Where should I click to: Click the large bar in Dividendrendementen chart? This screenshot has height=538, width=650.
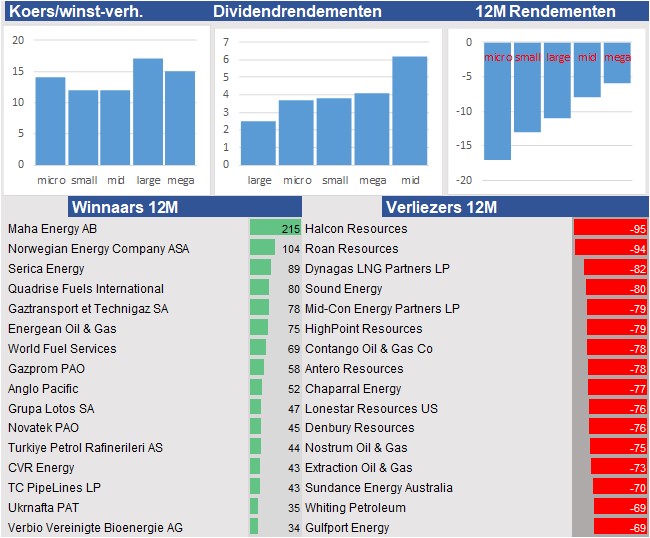coord(258,142)
